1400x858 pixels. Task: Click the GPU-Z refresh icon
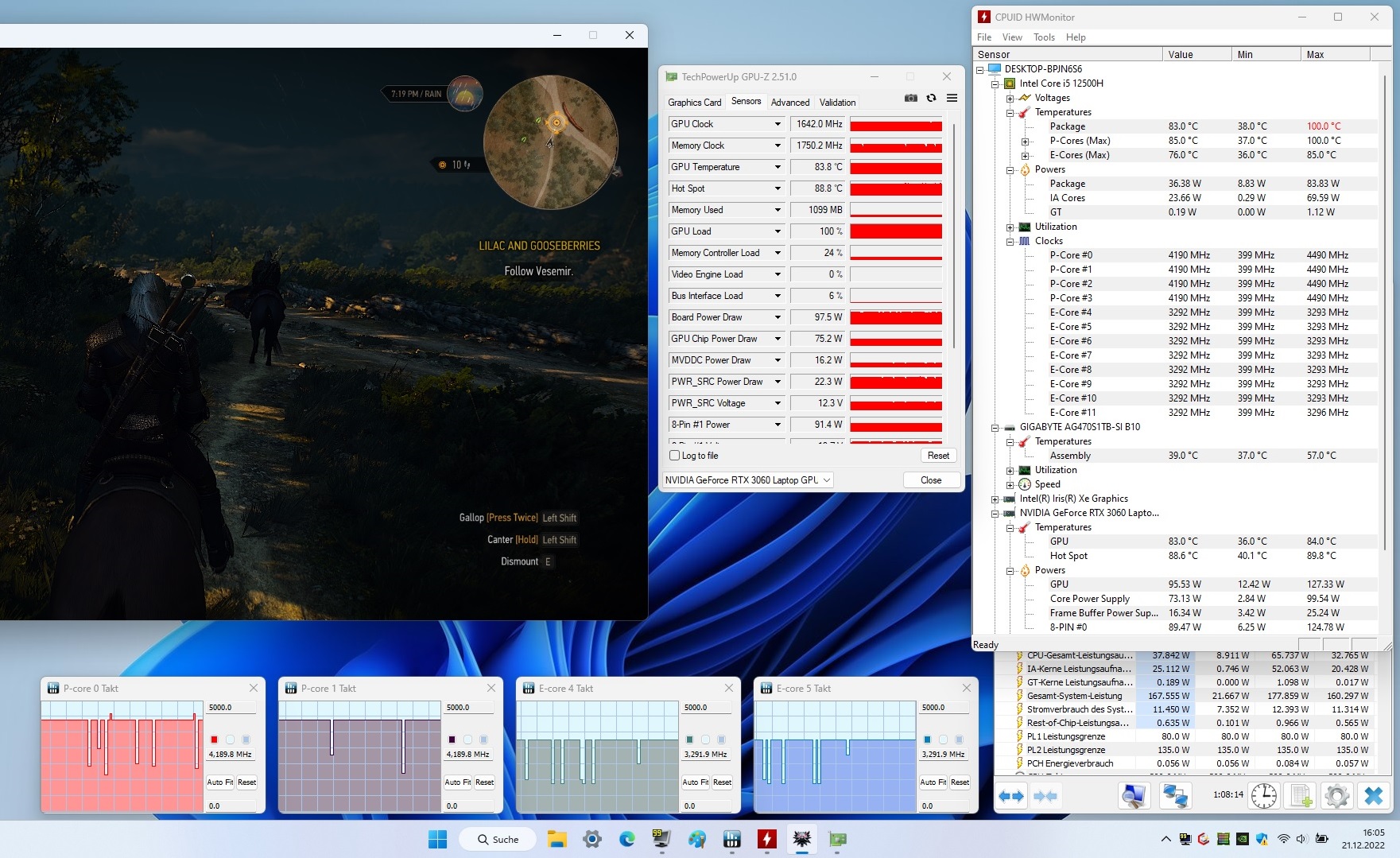coord(931,98)
